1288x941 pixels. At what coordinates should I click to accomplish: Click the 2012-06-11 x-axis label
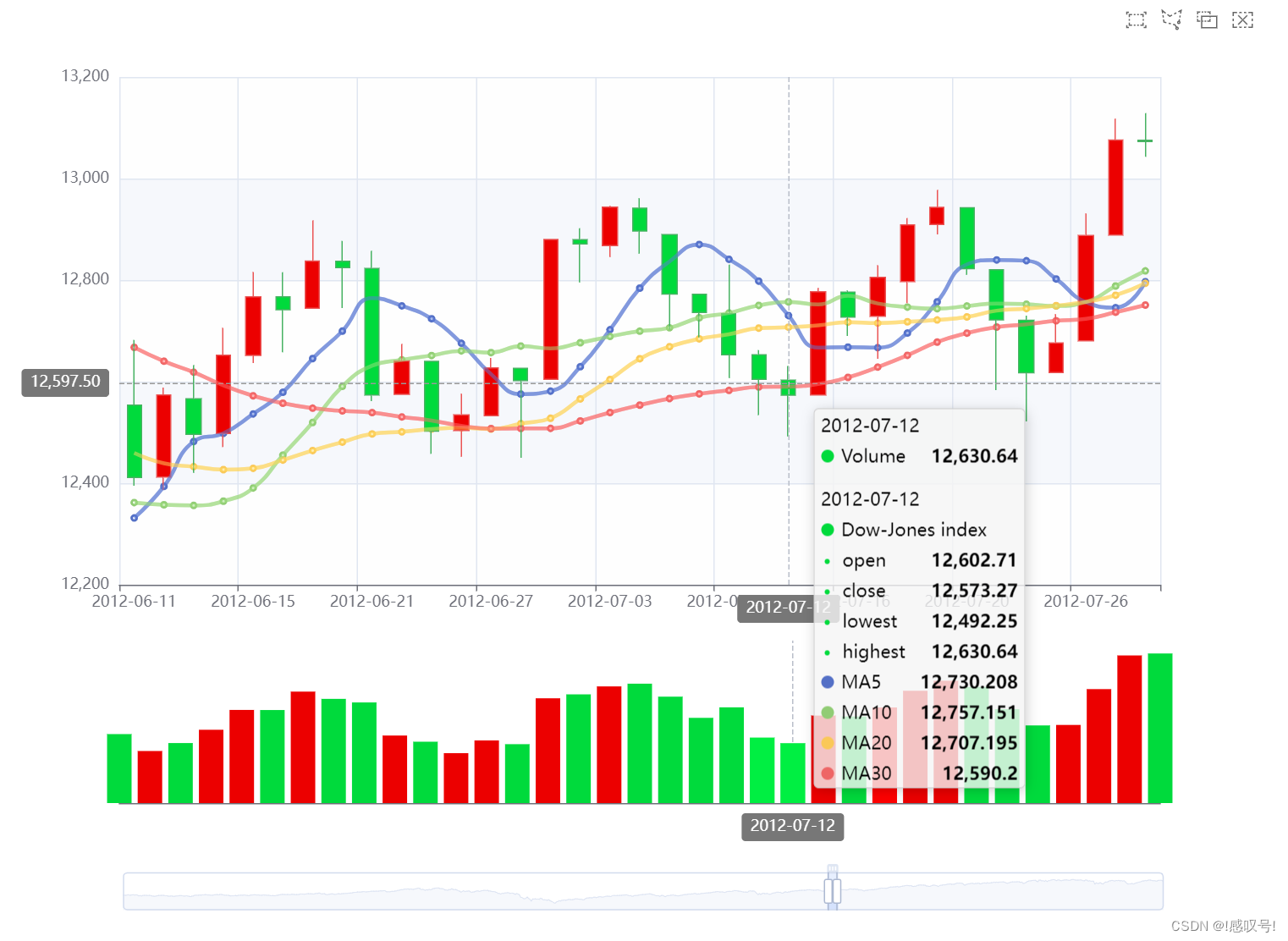coord(134,601)
